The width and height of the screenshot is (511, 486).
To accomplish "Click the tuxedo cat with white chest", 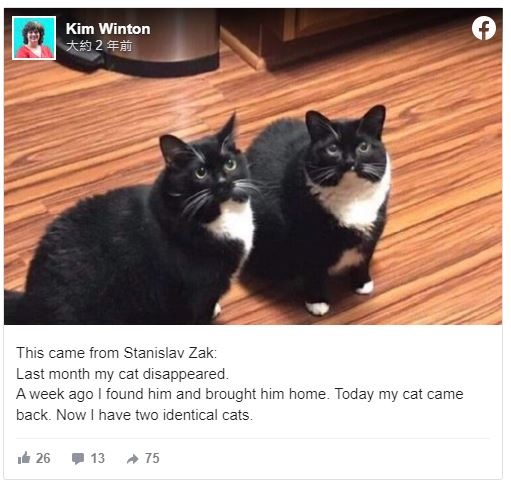I will (x=320, y=207).
